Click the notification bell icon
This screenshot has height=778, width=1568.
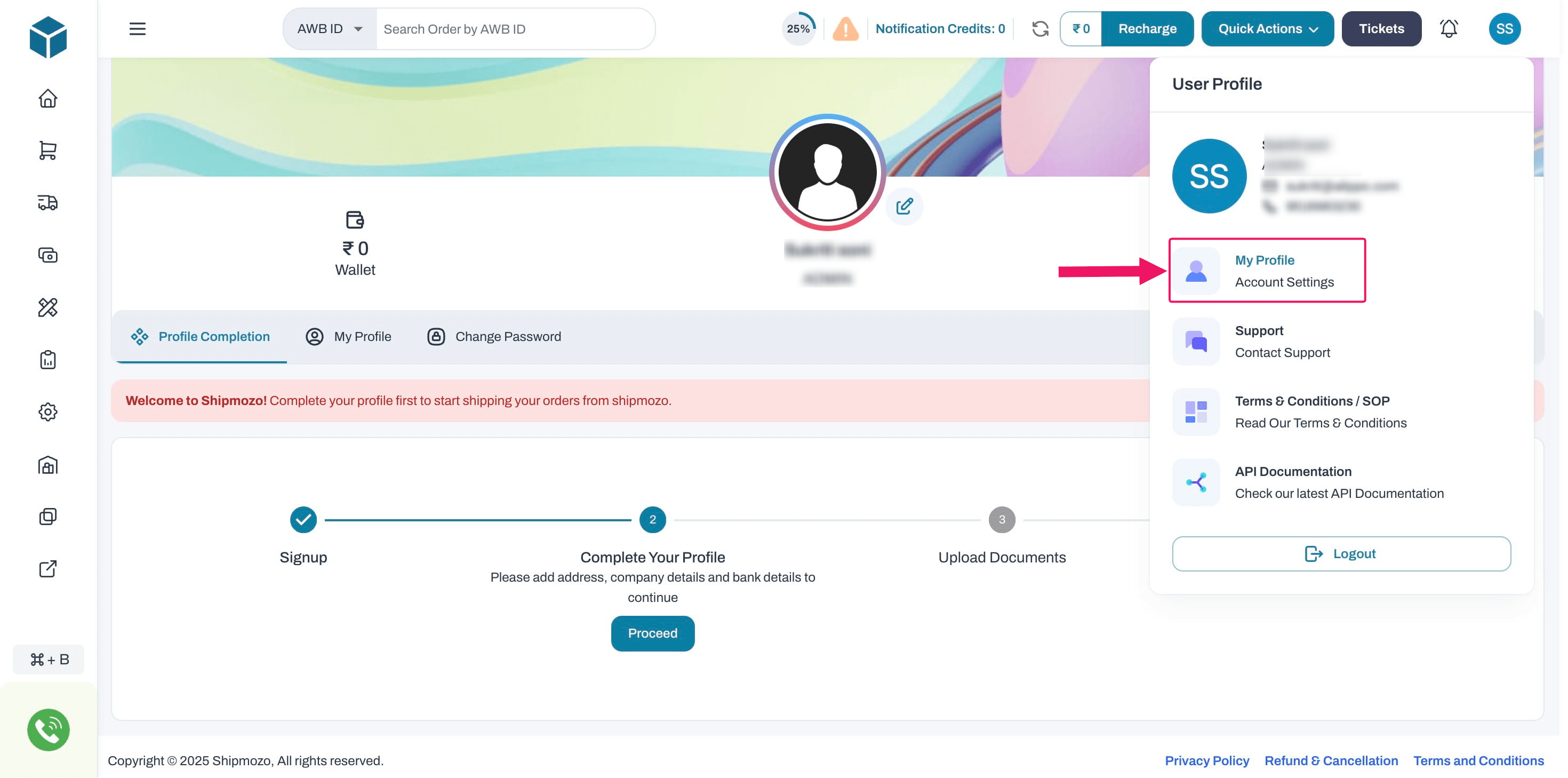pos(1448,29)
